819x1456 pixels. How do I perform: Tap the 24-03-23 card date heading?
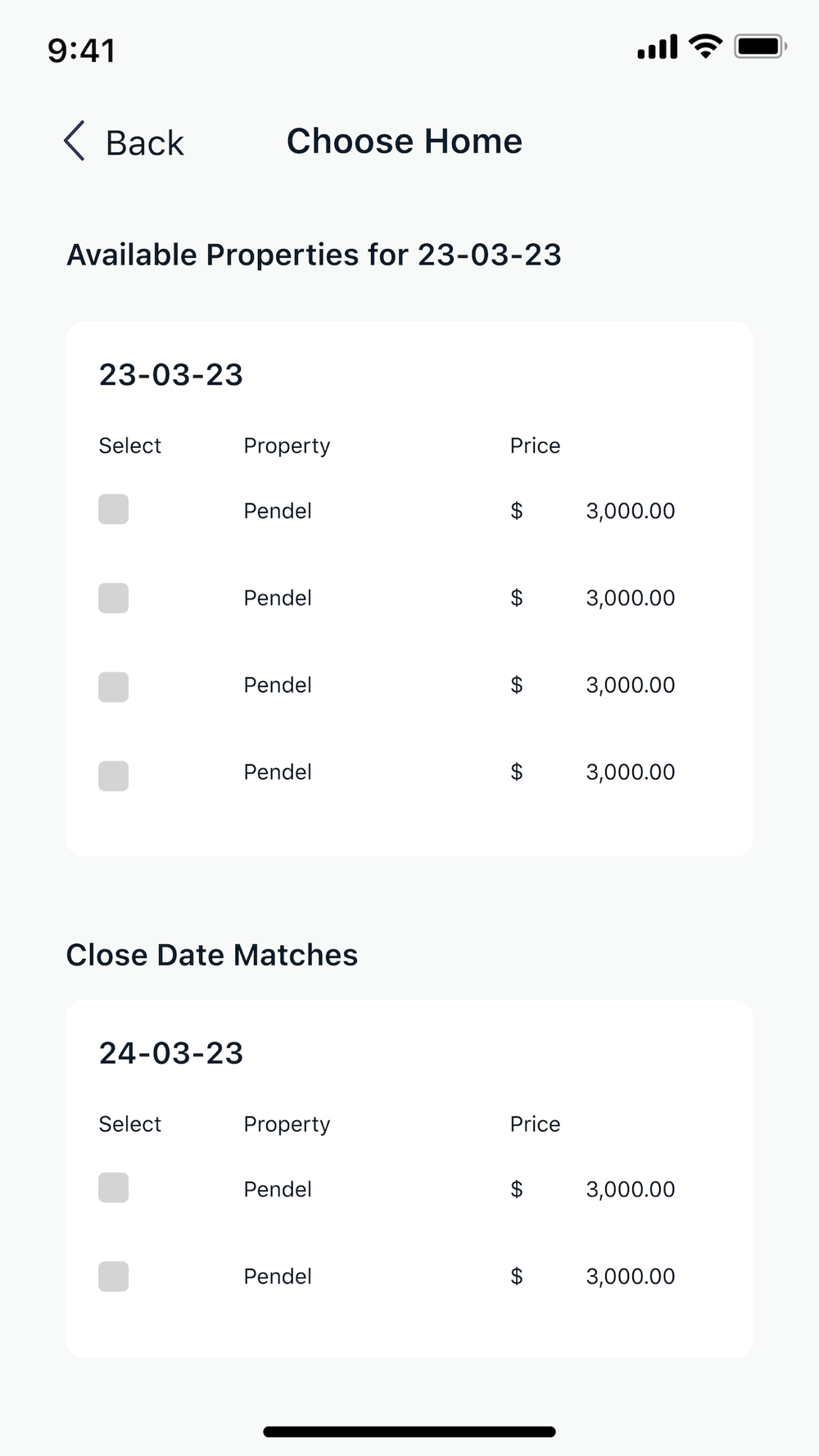(x=171, y=1053)
